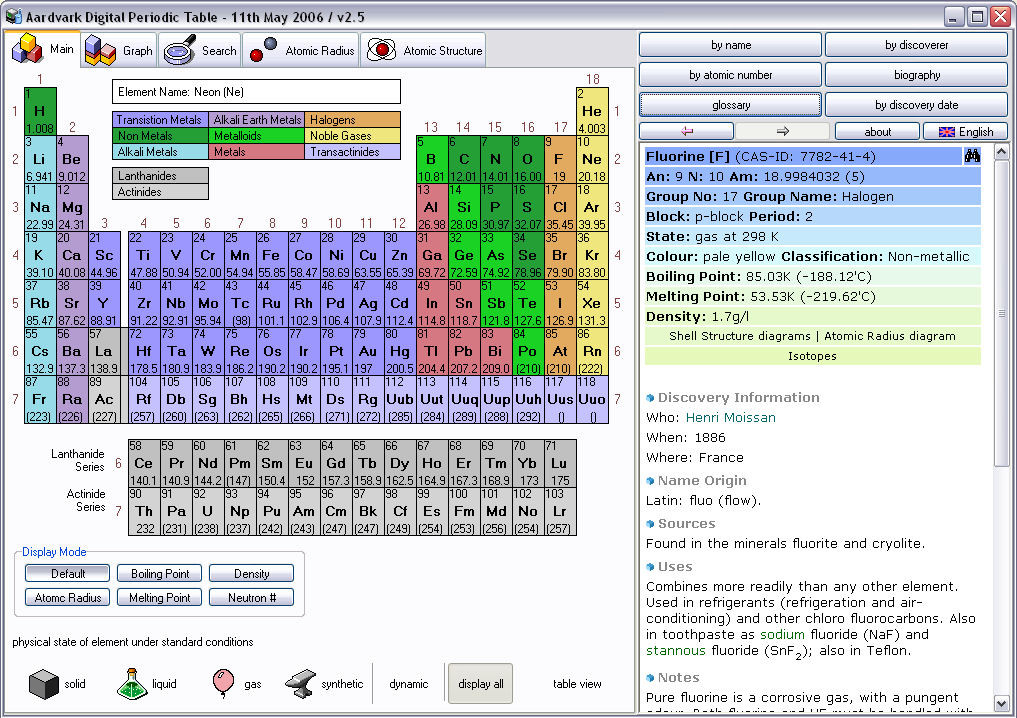Switch to table view

[x=577, y=684]
